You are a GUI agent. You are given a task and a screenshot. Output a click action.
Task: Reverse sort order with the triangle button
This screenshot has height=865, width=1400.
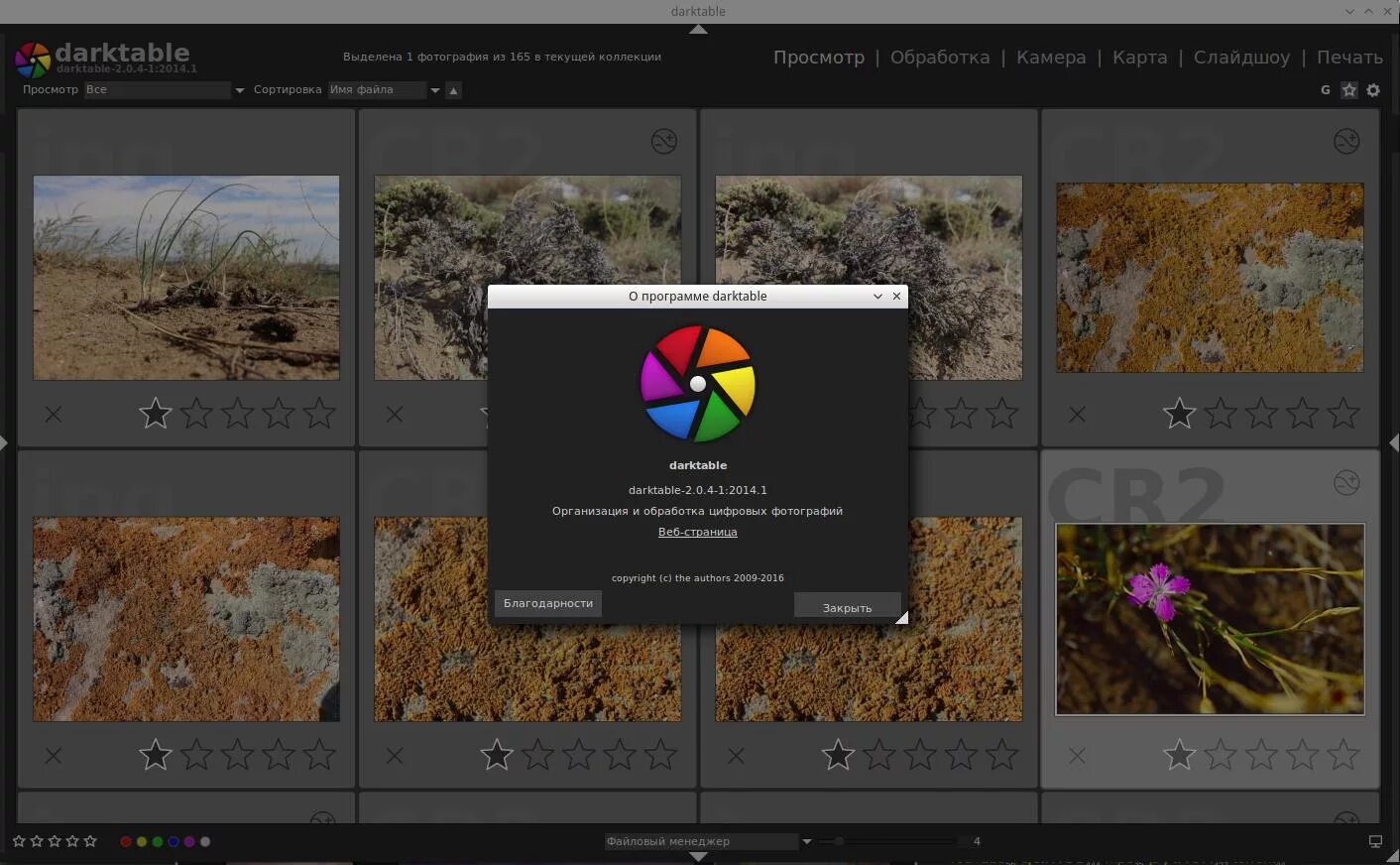[x=453, y=90]
